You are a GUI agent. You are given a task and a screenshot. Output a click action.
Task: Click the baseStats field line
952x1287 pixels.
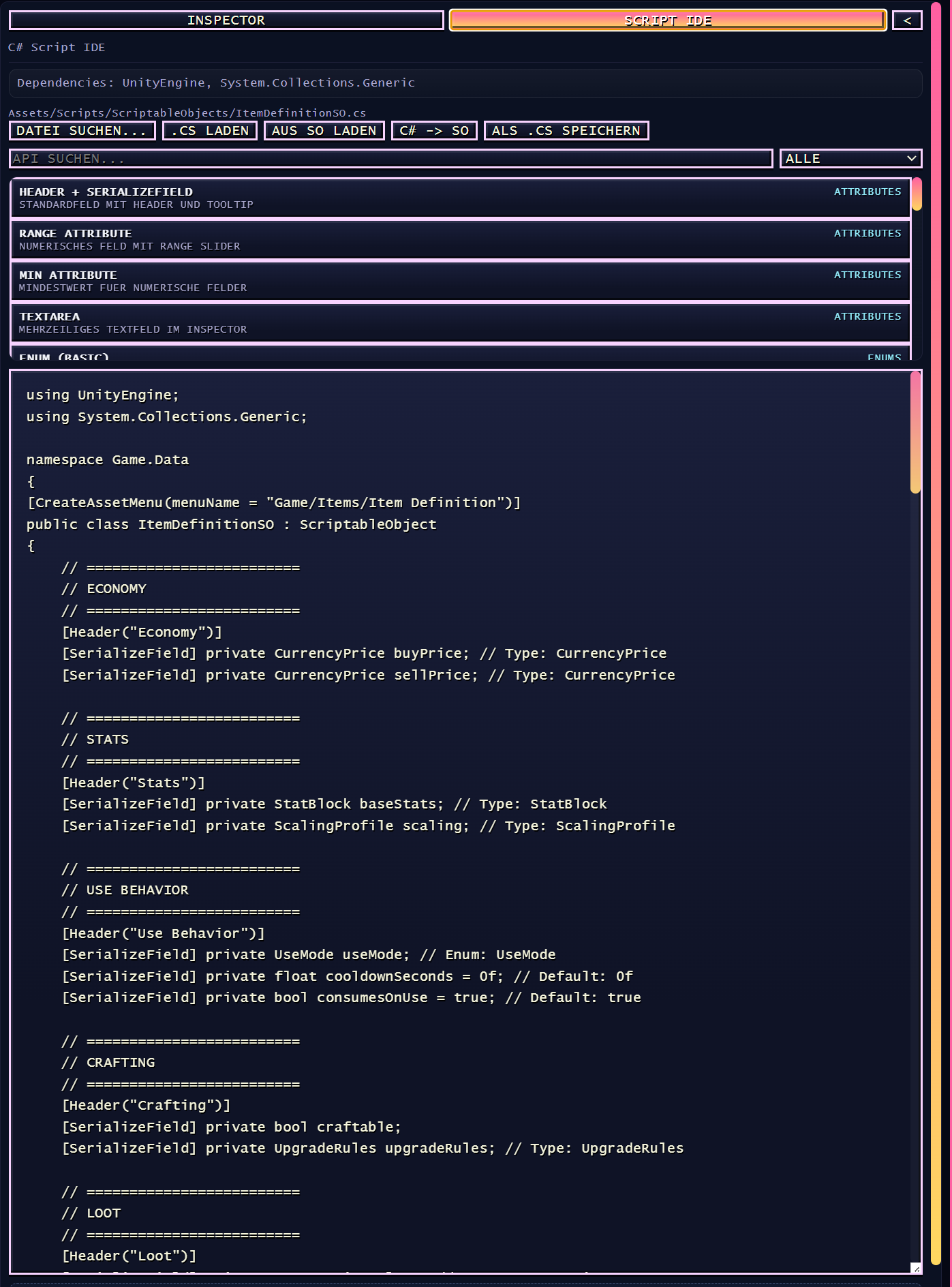pyautogui.click(x=335, y=804)
